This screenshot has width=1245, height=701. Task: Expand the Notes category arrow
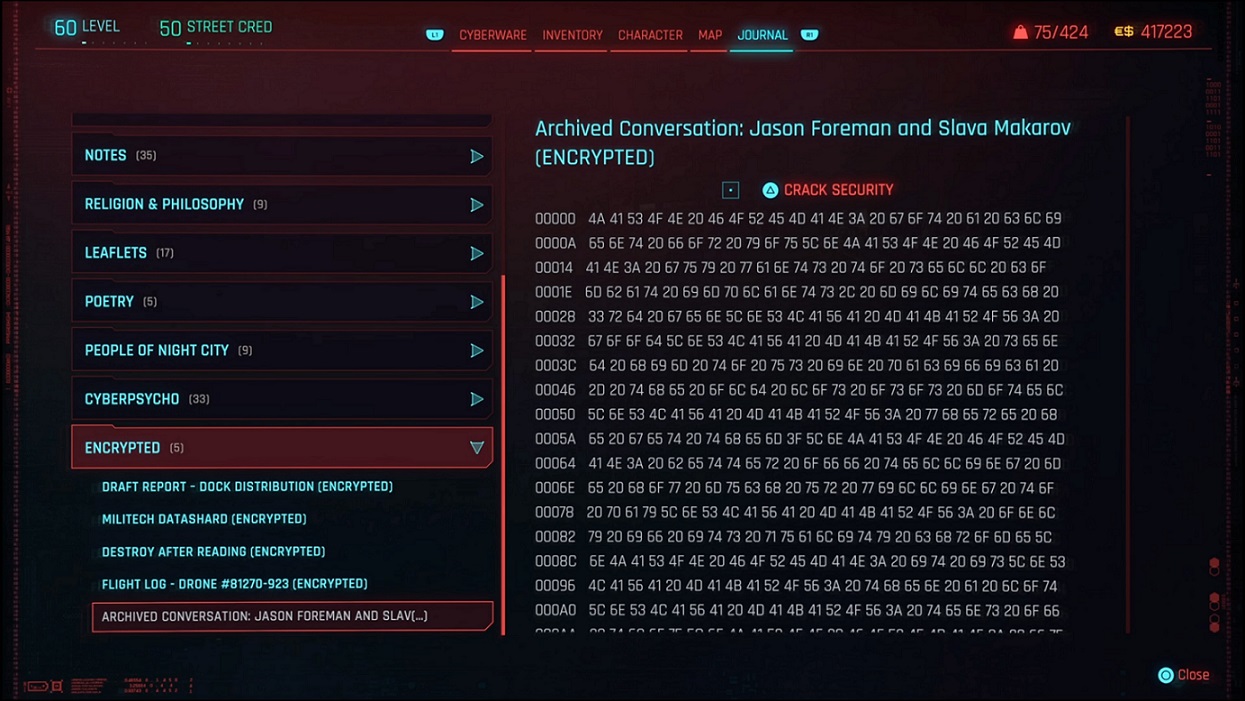tap(477, 156)
